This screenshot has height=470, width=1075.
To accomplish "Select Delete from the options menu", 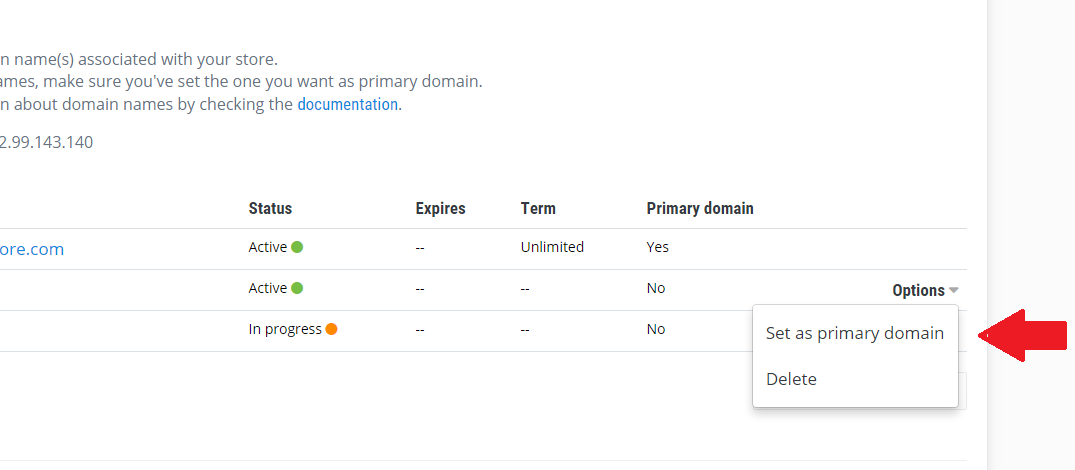I will click(x=791, y=379).
